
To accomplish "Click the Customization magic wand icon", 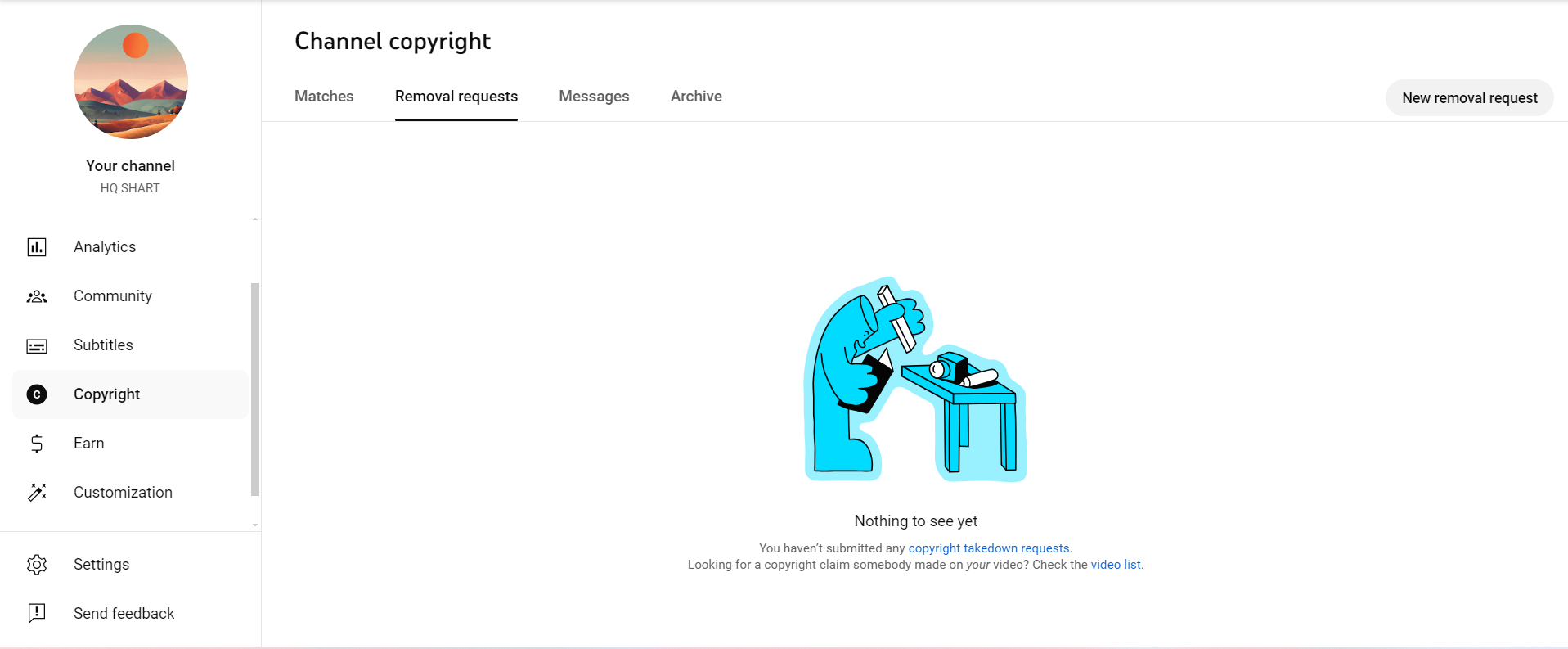I will (37, 493).
